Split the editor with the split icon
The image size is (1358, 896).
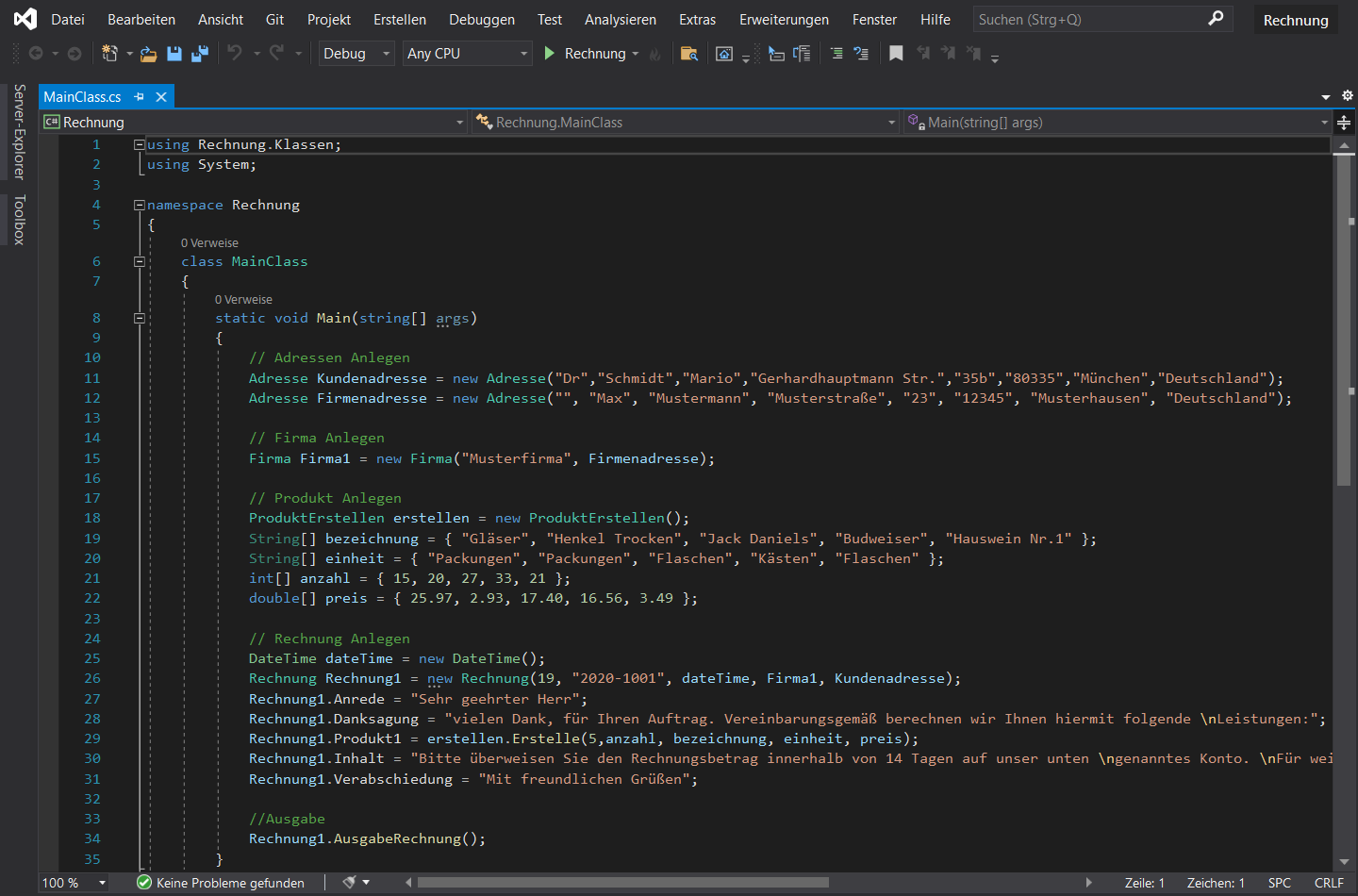[x=1344, y=123]
